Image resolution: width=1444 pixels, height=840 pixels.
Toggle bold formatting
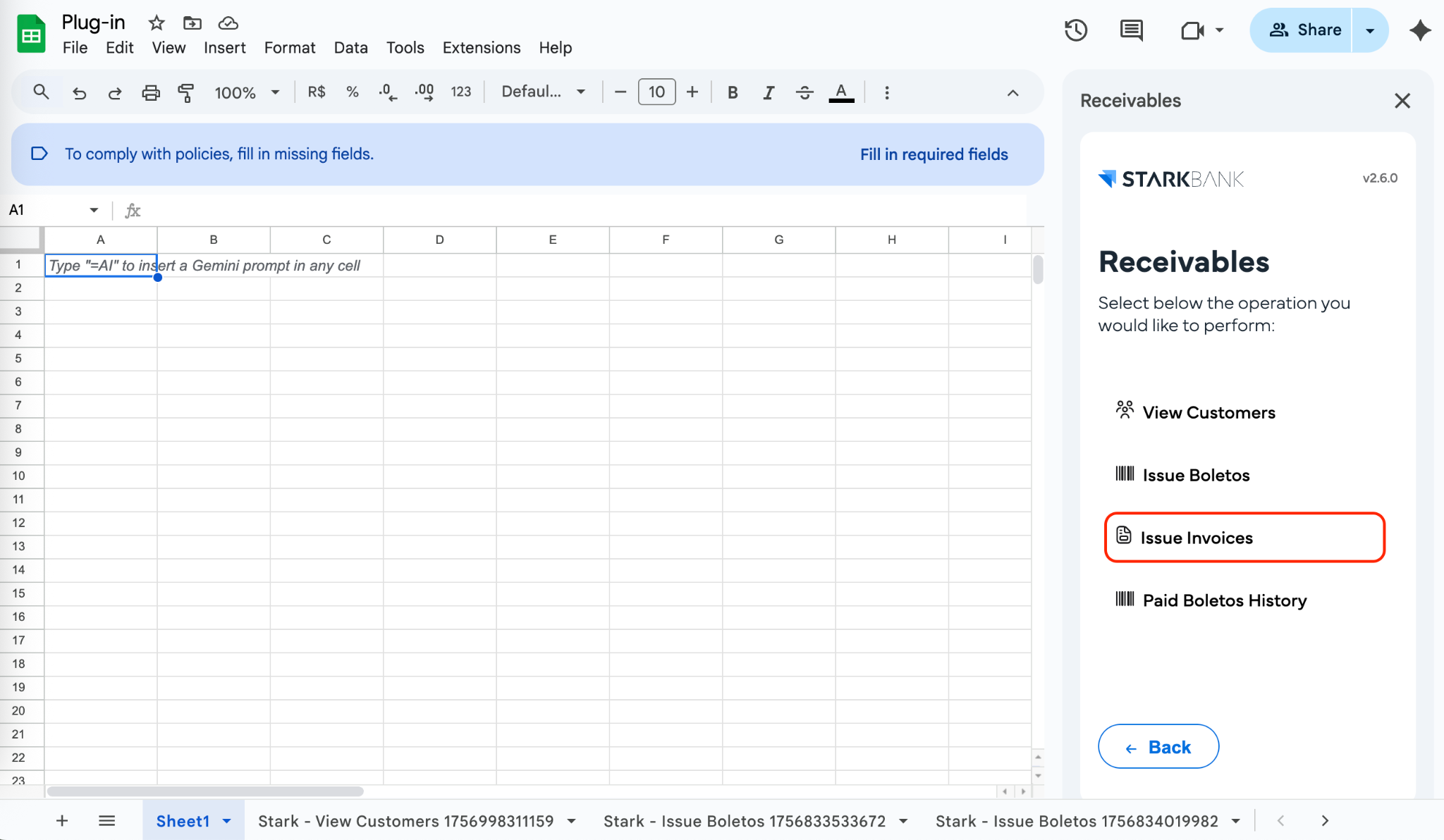(733, 92)
